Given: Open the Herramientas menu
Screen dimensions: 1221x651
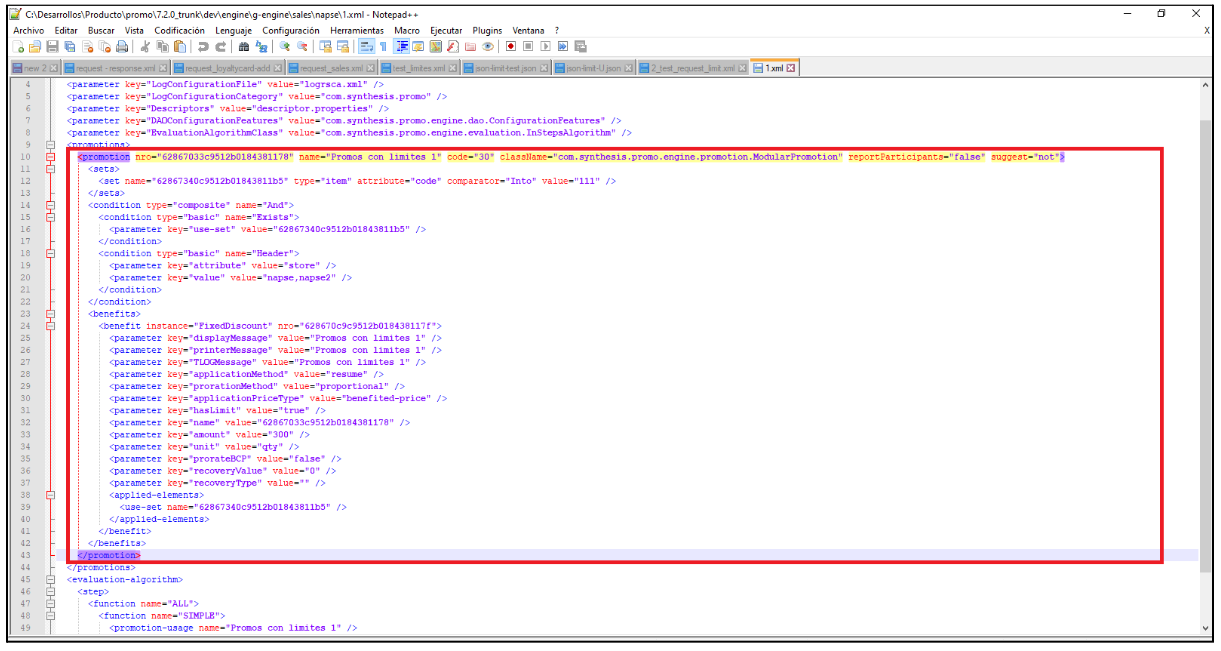Looking at the screenshot, I should click(357, 31).
